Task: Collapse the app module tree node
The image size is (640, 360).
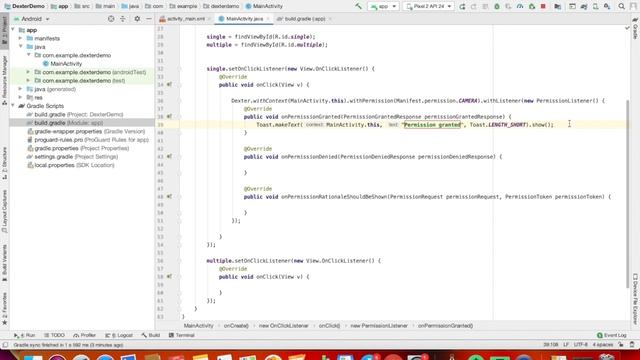Action: pyautogui.click(x=13, y=30)
